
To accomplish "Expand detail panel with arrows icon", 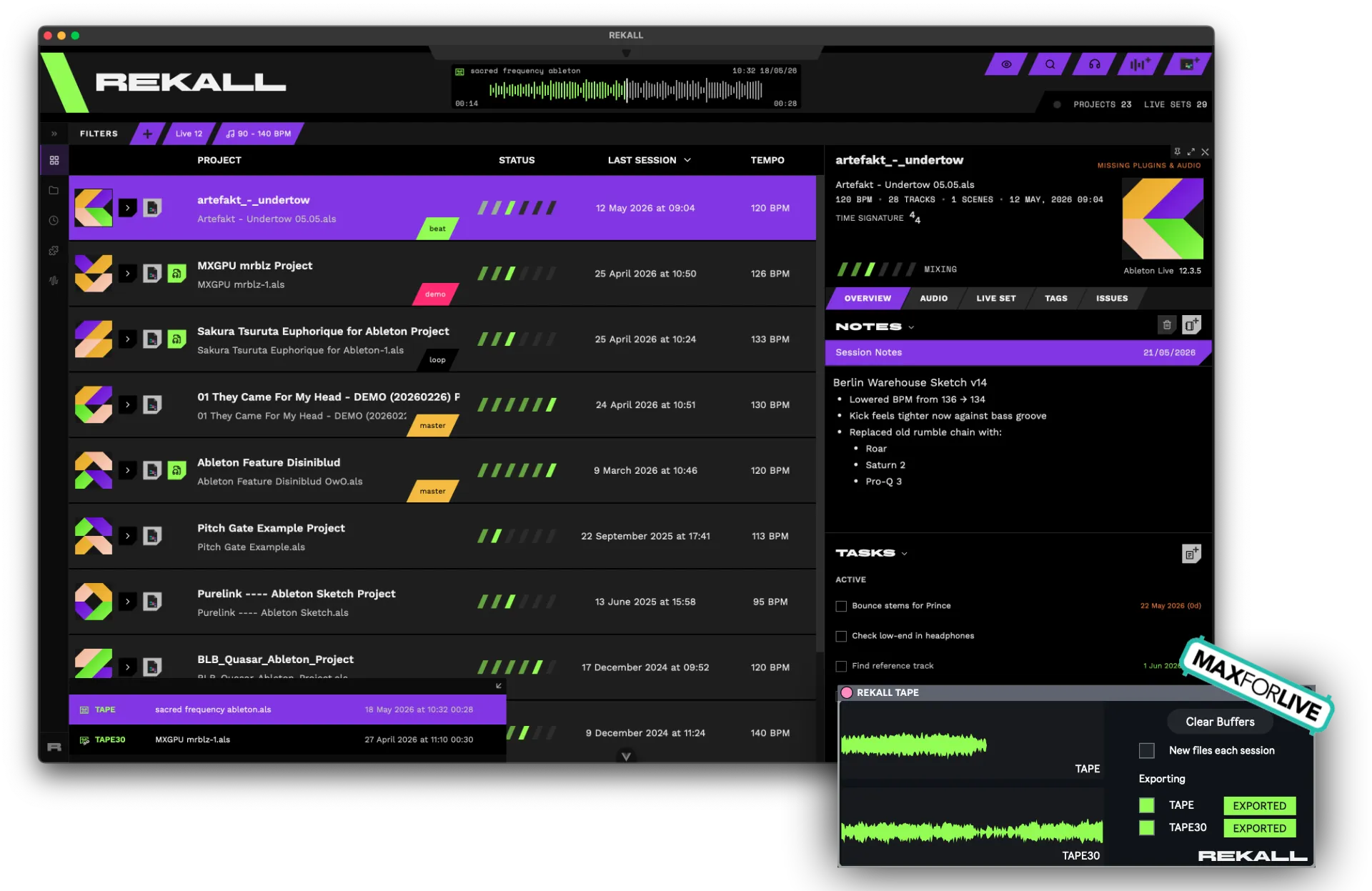I will [x=1190, y=151].
